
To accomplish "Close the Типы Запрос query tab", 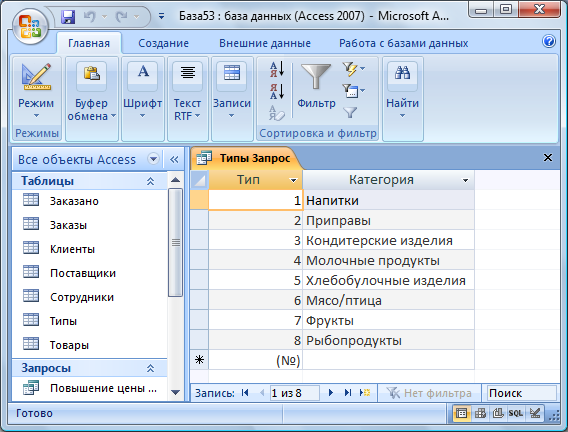I will (x=548, y=158).
